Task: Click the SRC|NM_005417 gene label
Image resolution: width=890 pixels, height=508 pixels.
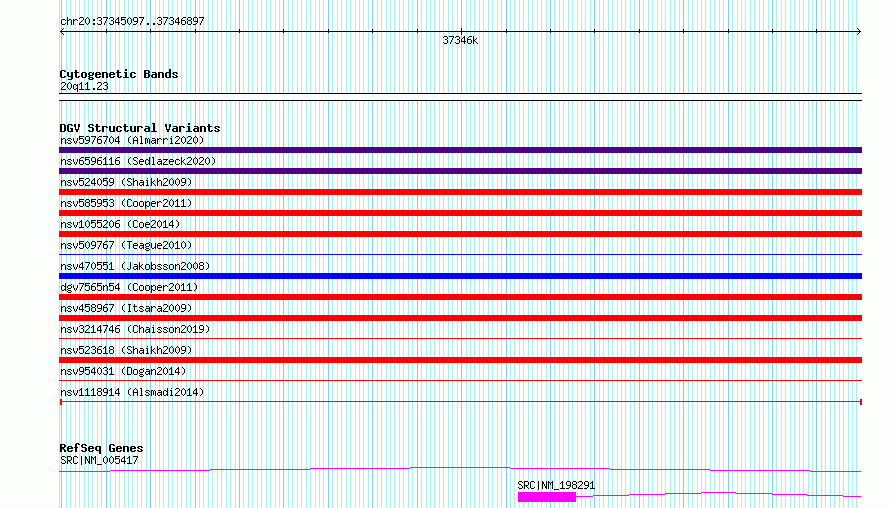Action: (99, 460)
